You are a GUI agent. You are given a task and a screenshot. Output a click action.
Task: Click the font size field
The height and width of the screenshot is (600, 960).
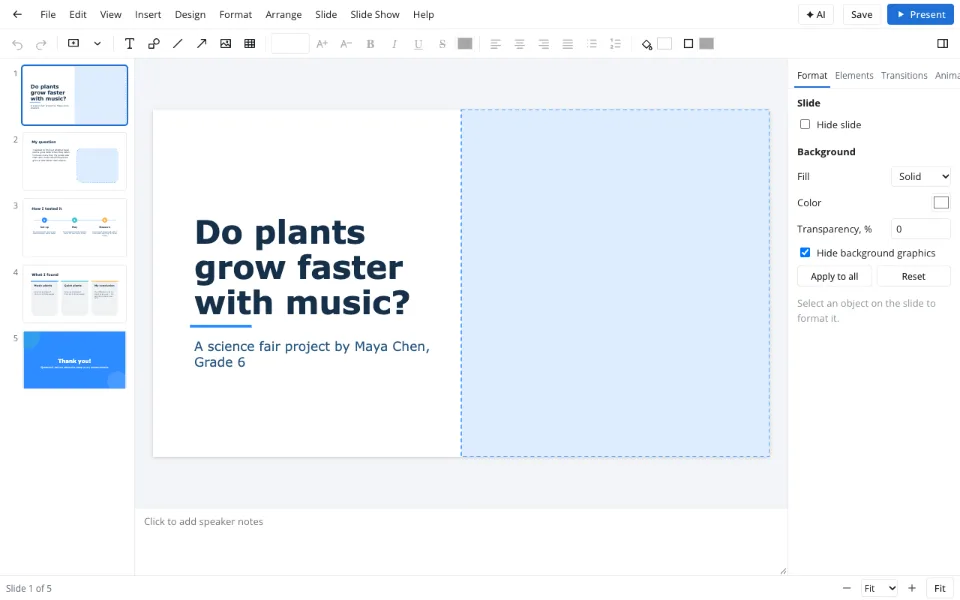pos(290,43)
